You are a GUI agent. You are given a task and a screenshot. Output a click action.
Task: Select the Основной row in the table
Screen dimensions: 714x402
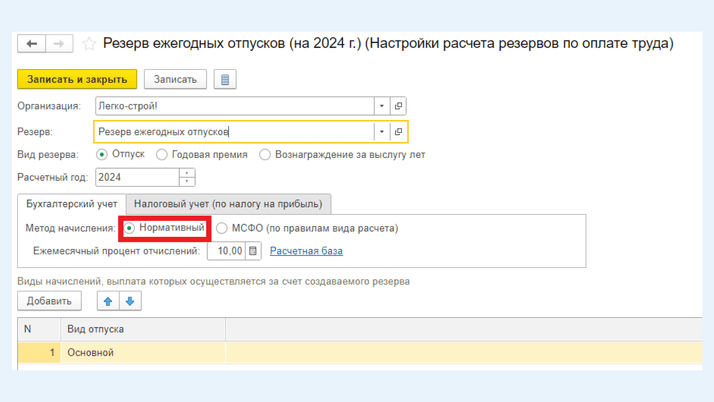(360, 352)
